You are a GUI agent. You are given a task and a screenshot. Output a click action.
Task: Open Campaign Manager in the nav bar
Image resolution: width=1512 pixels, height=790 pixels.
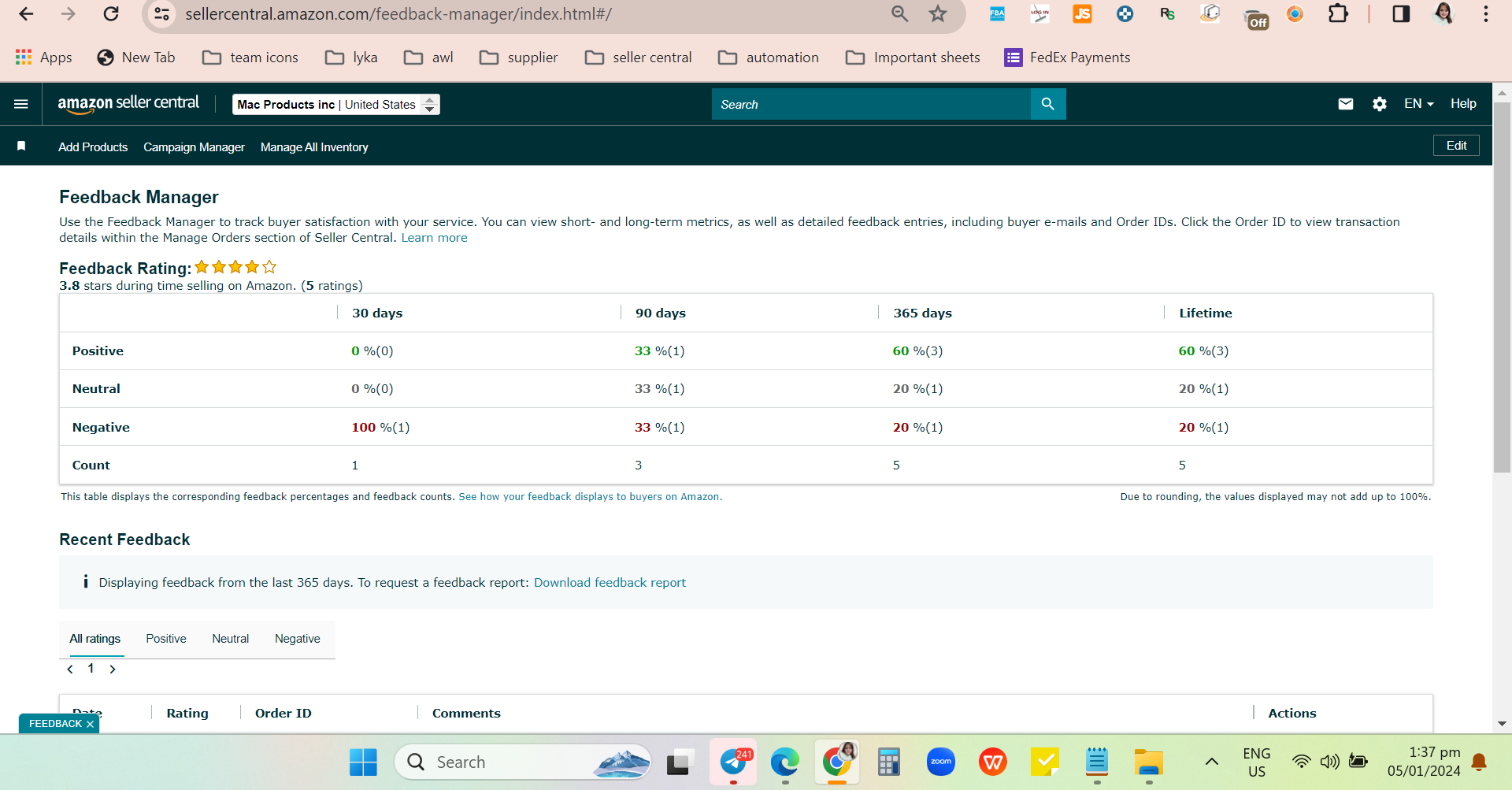194,147
